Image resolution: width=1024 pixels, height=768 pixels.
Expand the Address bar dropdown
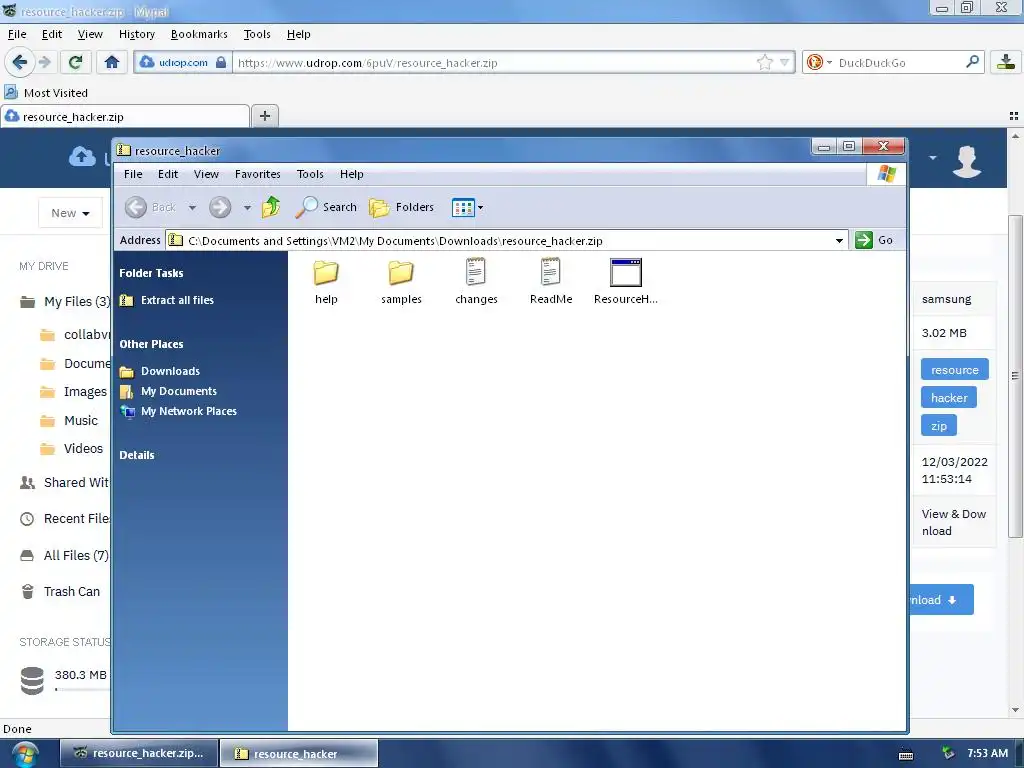[839, 240]
